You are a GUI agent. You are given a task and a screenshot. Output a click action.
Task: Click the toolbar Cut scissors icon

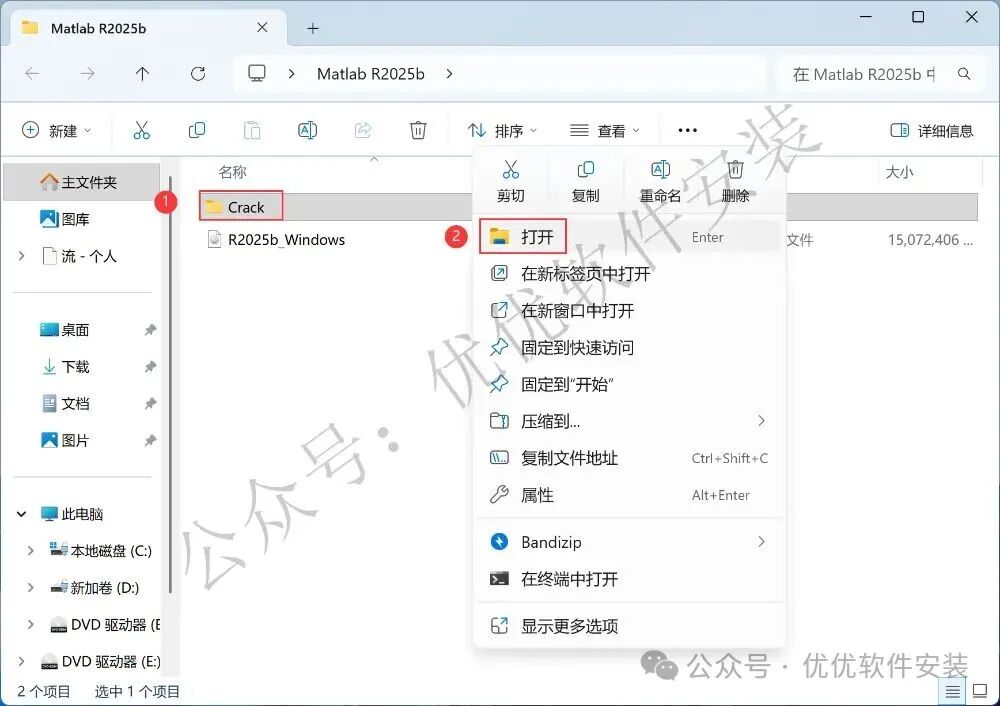[x=141, y=130]
